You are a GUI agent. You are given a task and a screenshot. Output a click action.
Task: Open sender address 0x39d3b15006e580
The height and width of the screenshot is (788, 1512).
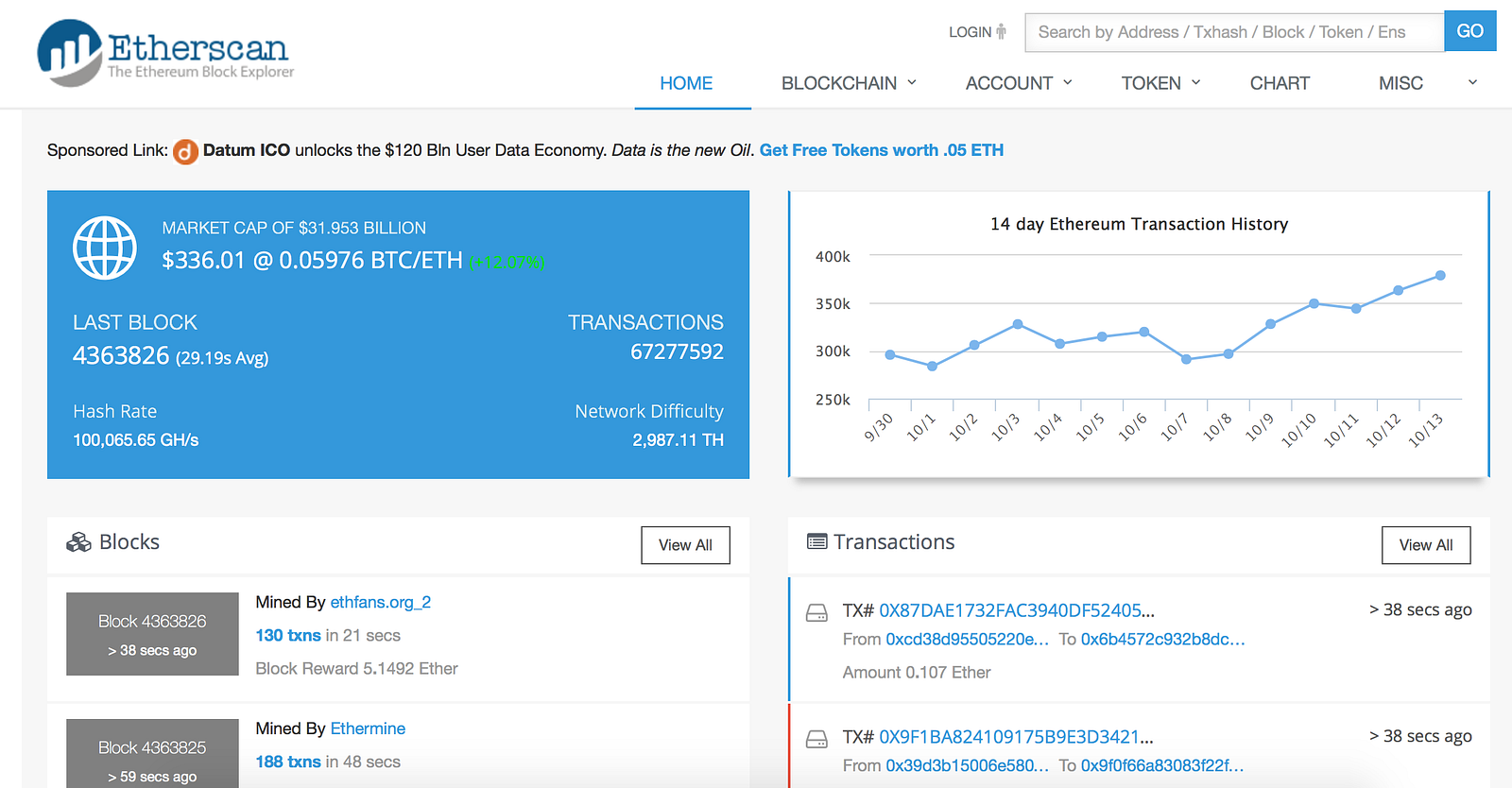[967, 765]
